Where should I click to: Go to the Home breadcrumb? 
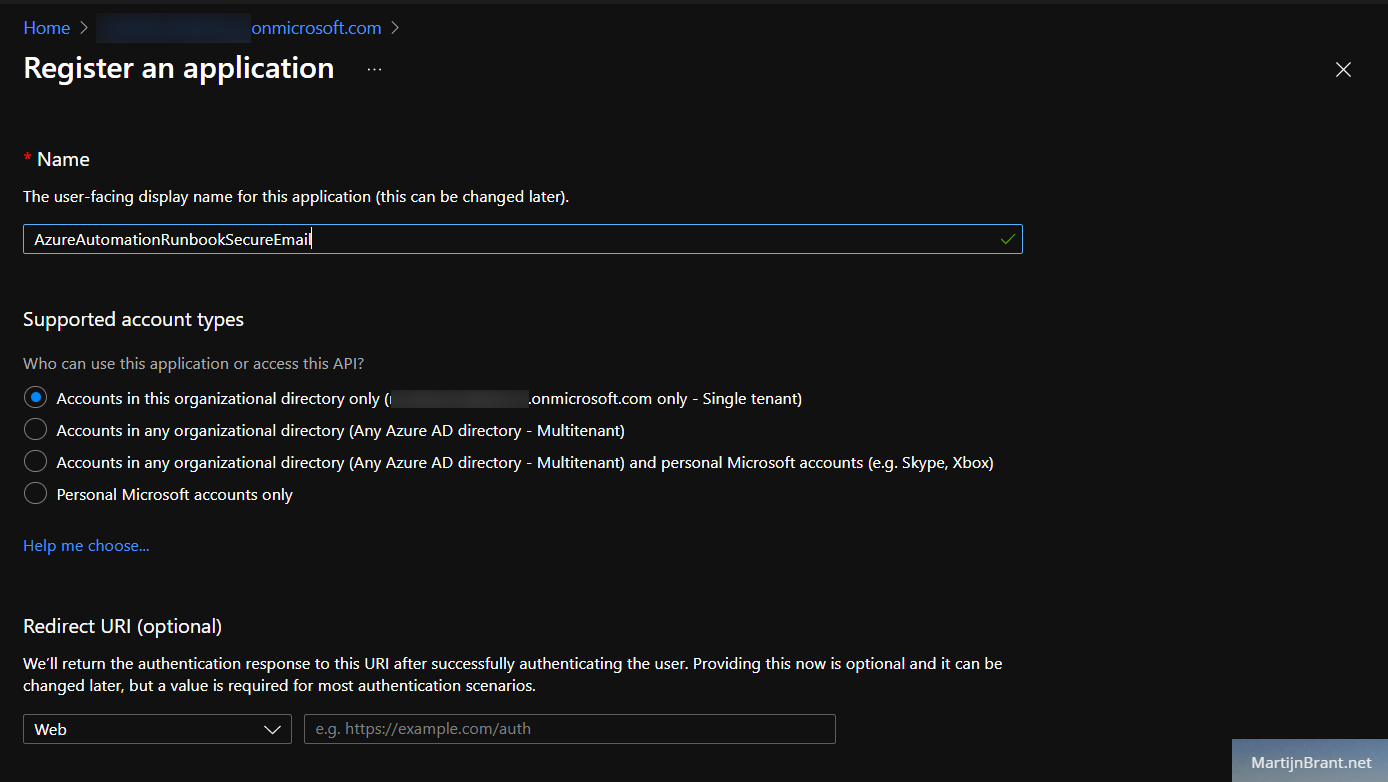pos(47,28)
